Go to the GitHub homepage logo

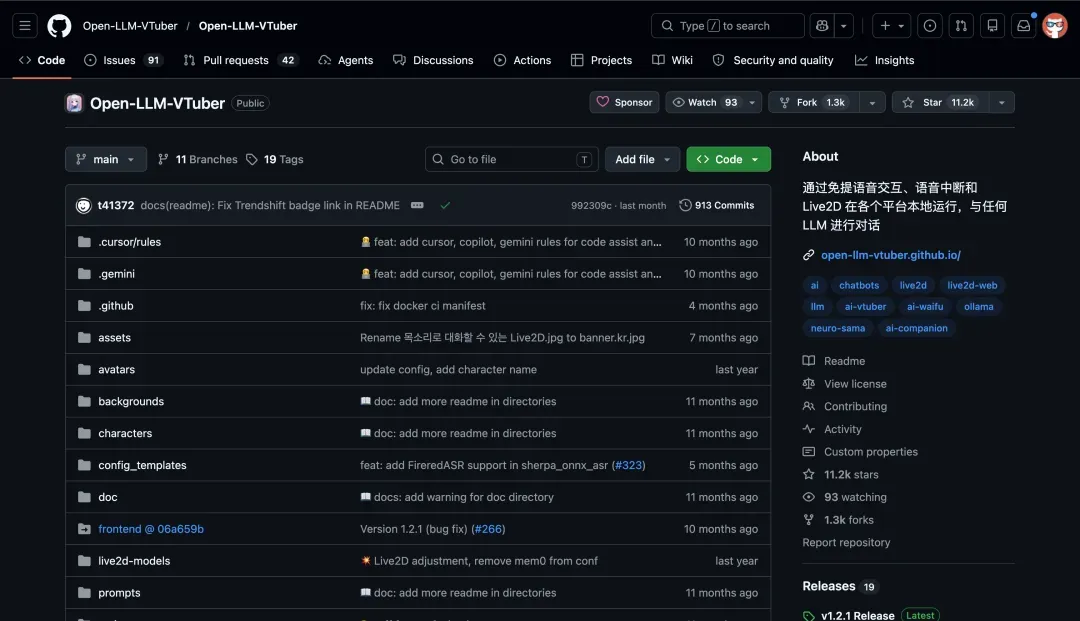(x=59, y=26)
